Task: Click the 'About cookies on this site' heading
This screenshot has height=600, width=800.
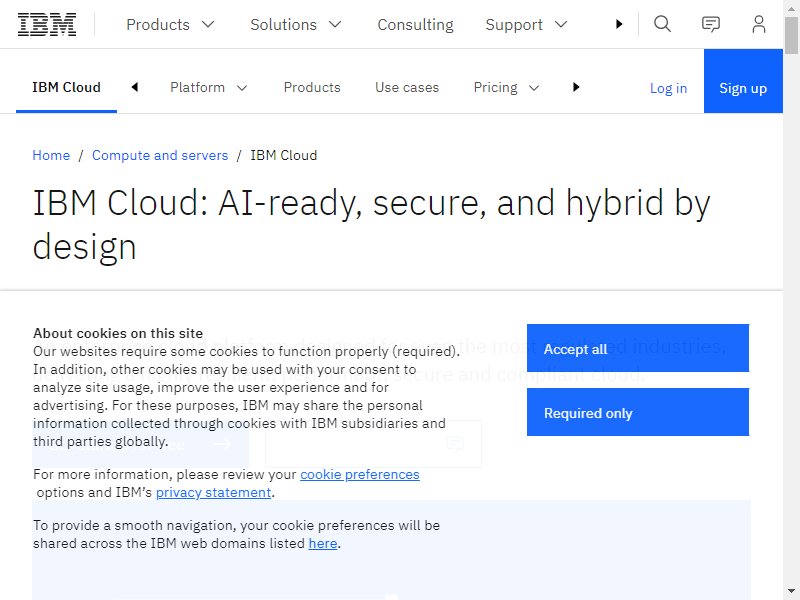Action: 118,333
